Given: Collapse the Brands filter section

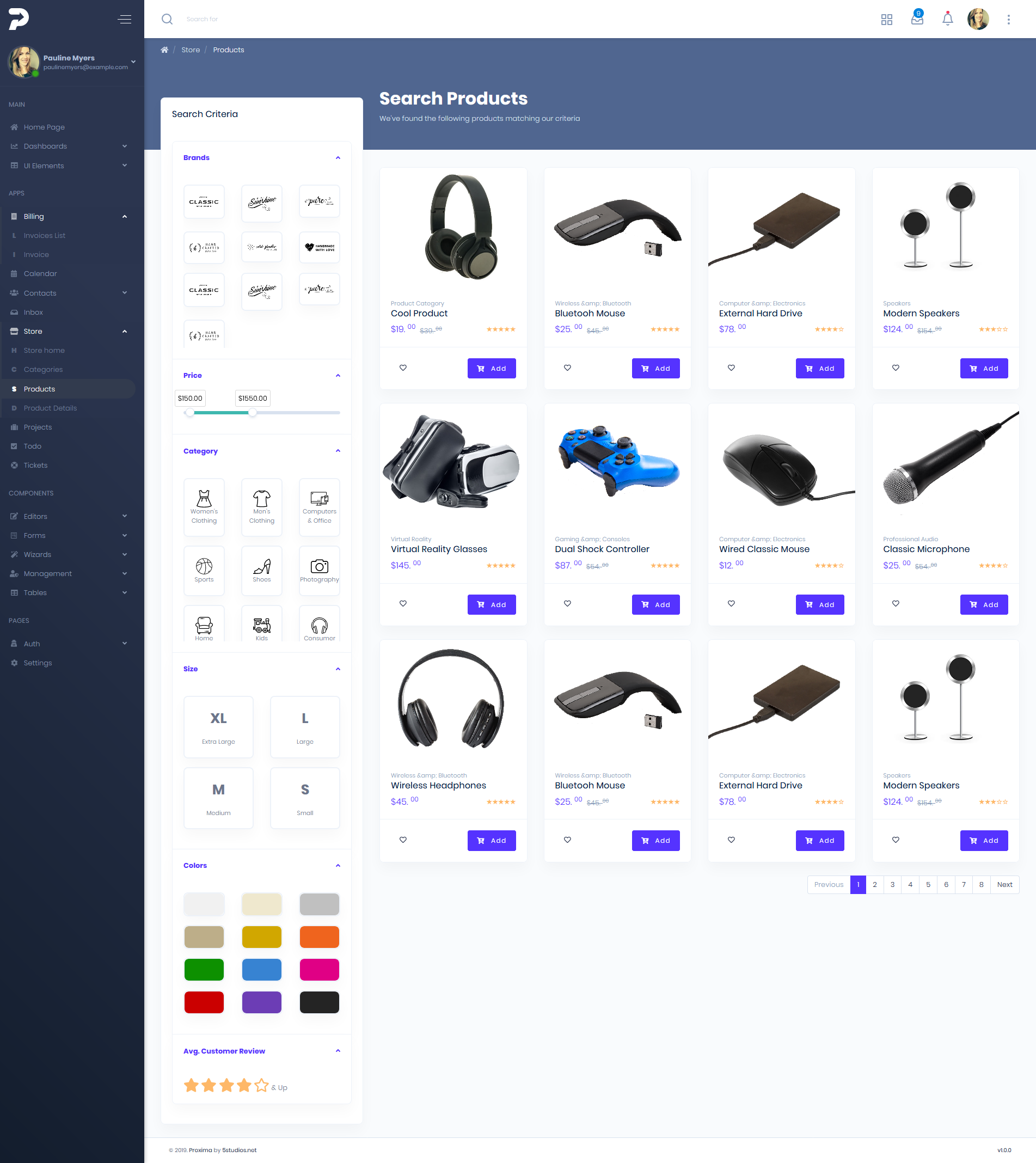Looking at the screenshot, I should tap(338, 158).
